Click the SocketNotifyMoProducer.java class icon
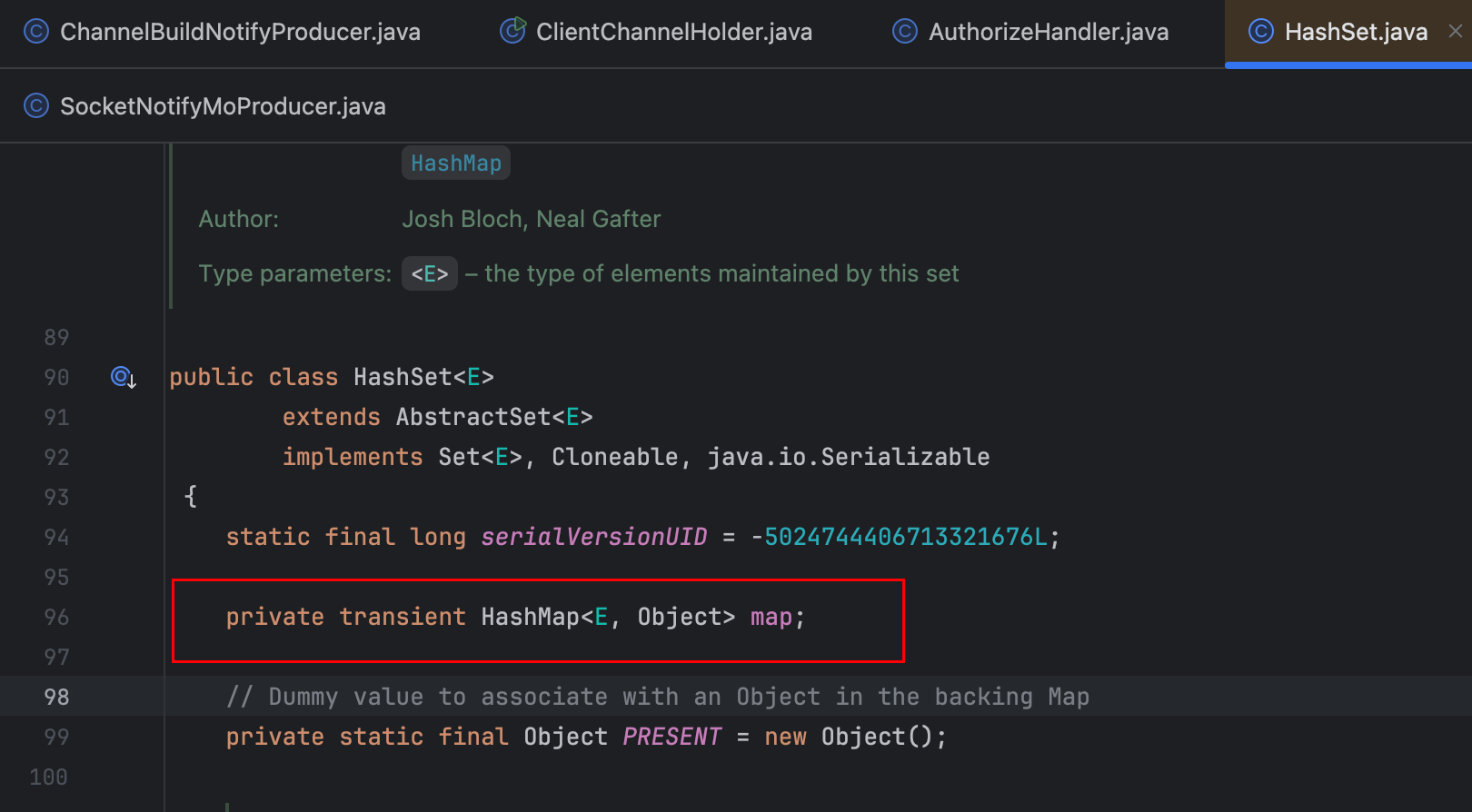Screen dimensions: 1472x812 point(35,106)
